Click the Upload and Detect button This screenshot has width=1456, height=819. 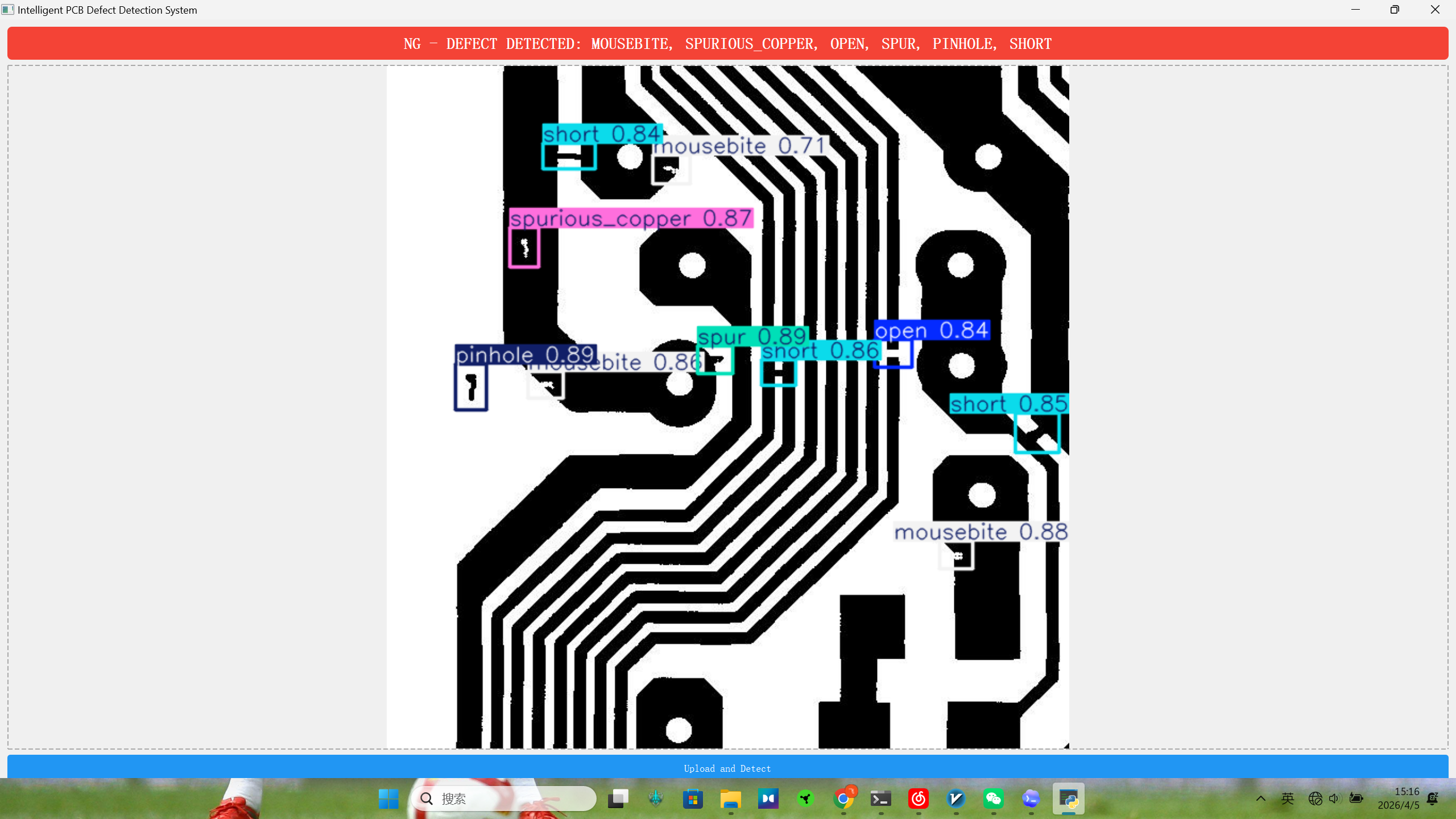coord(727,768)
